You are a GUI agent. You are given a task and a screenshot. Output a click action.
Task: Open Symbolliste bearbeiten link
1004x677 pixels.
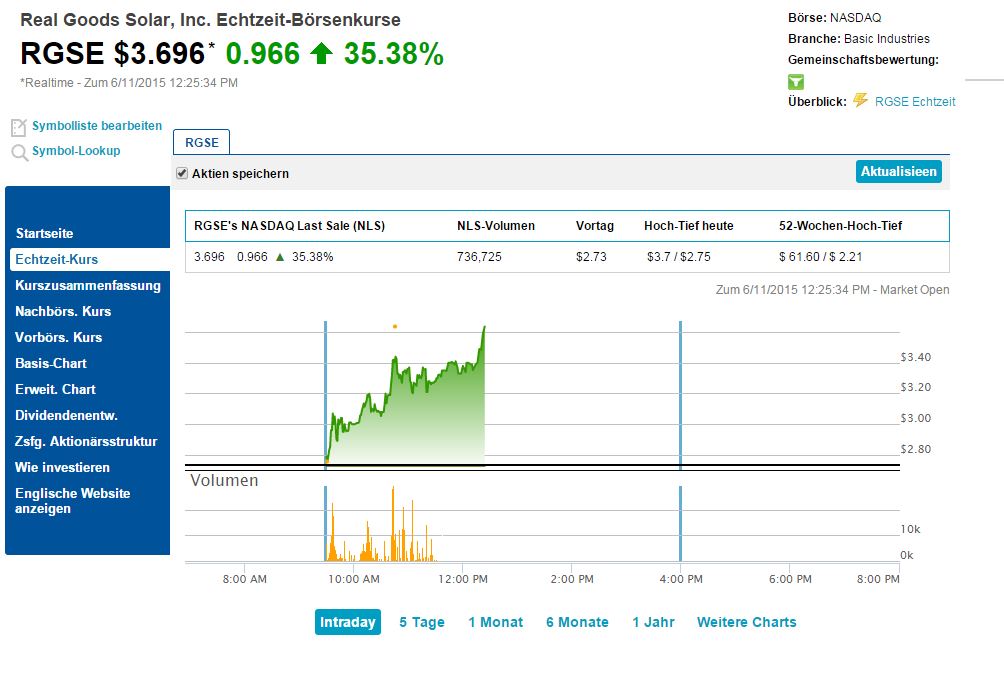click(97, 126)
